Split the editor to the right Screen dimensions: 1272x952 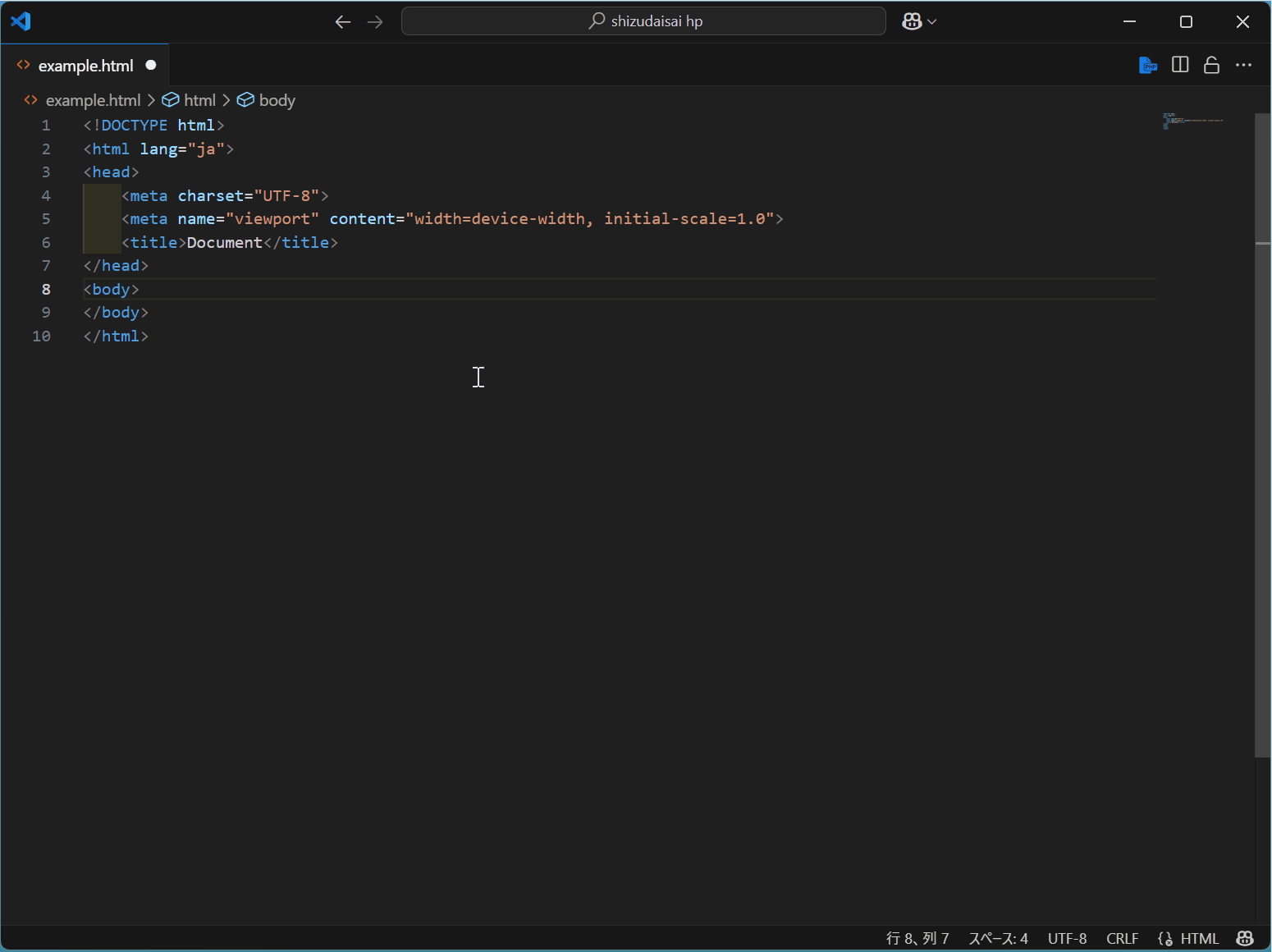click(x=1180, y=65)
